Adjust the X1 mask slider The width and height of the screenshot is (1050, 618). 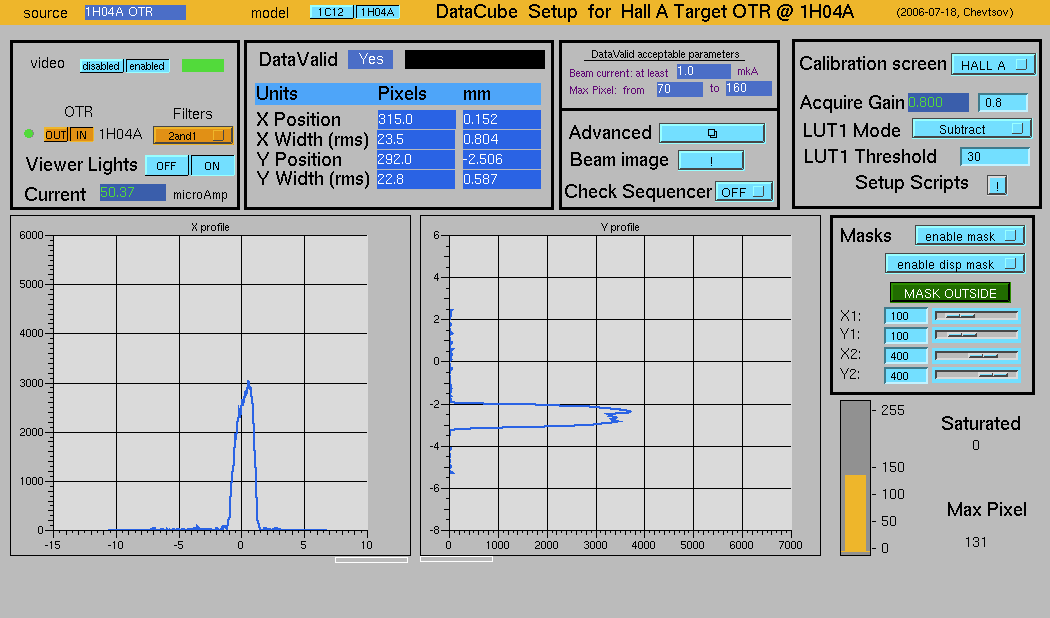click(976, 315)
